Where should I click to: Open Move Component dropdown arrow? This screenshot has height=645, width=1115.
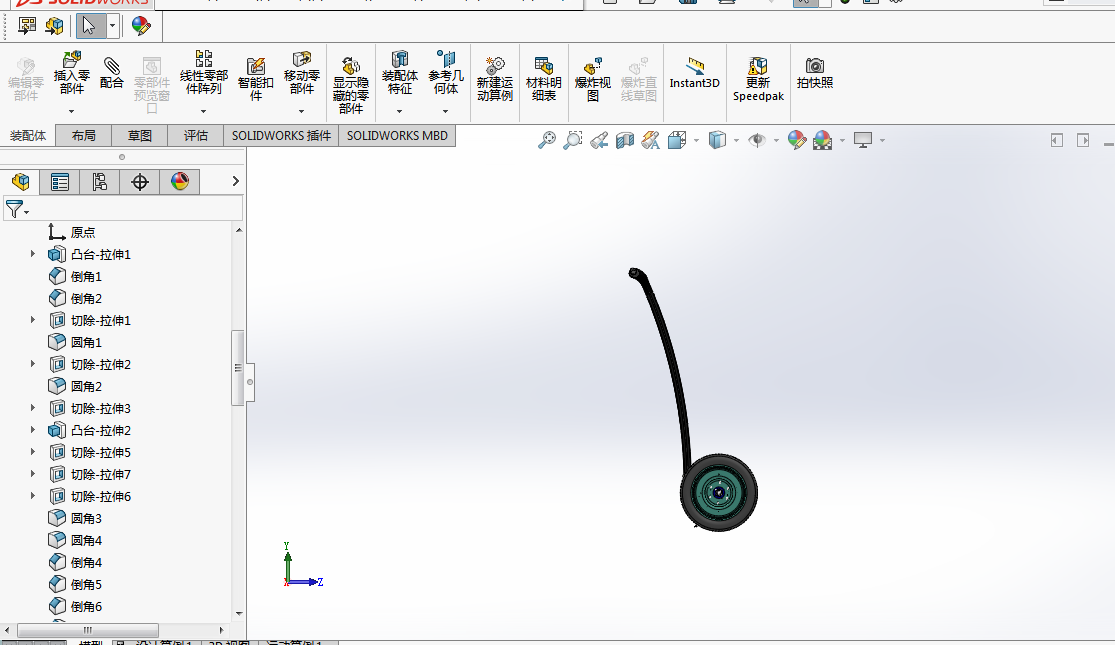[302, 112]
